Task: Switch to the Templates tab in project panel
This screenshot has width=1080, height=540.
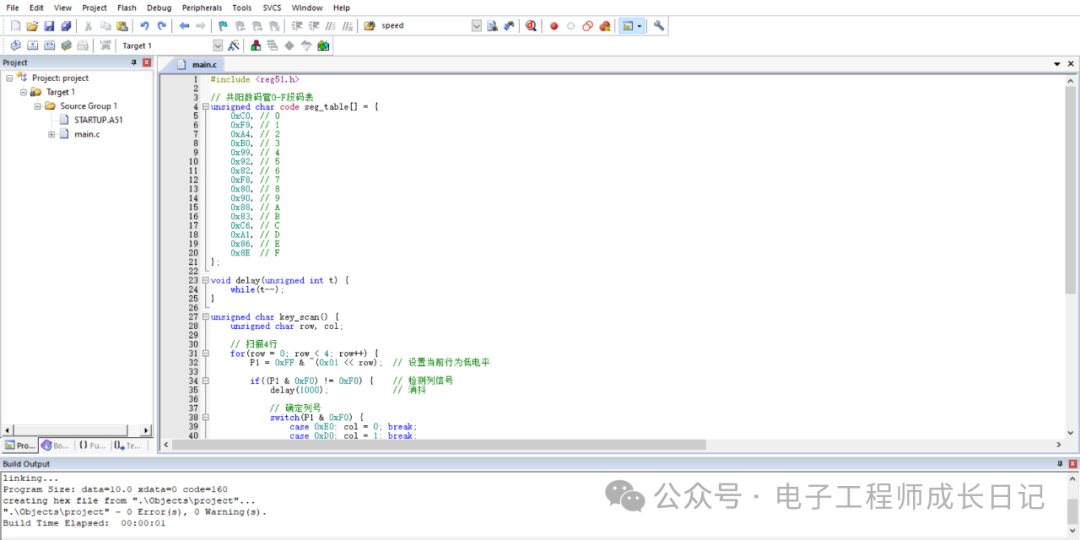Action: pyautogui.click(x=129, y=446)
